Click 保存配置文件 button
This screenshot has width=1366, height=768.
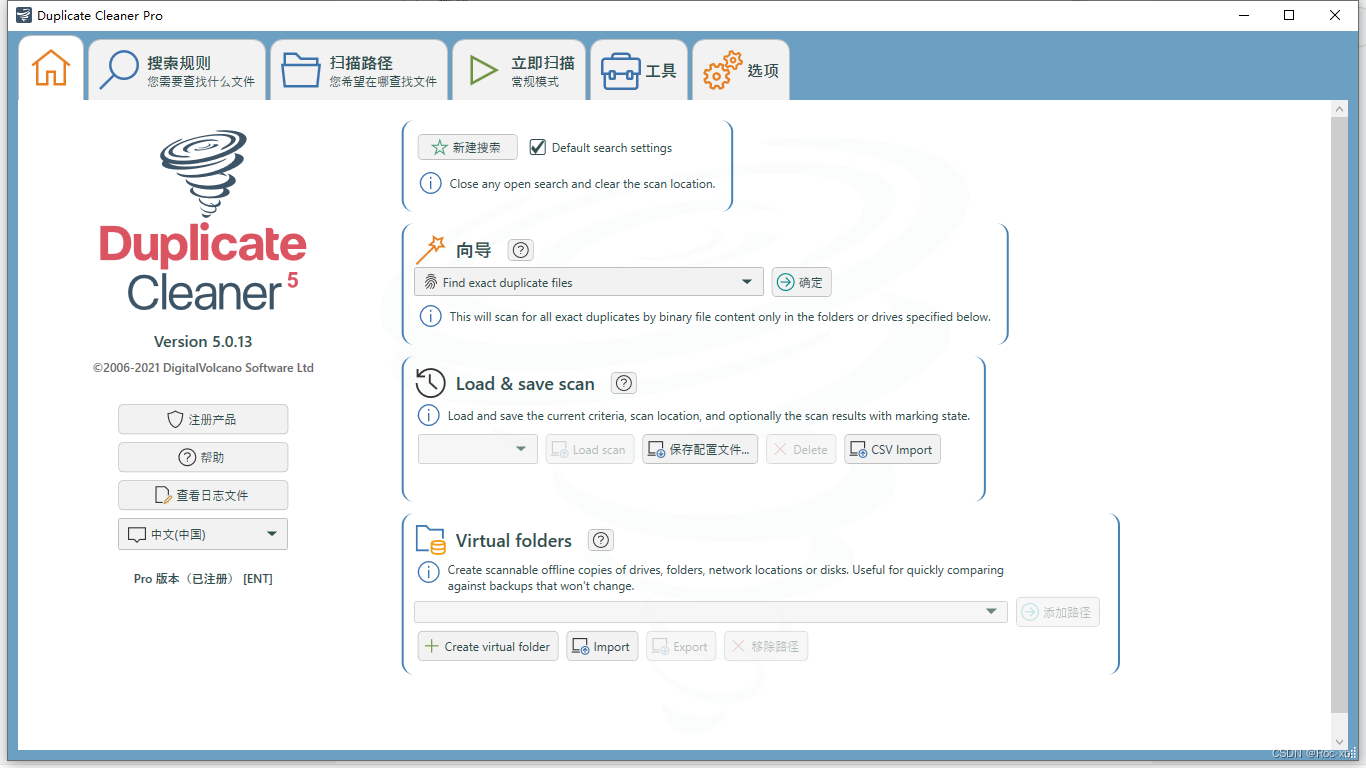pos(700,449)
